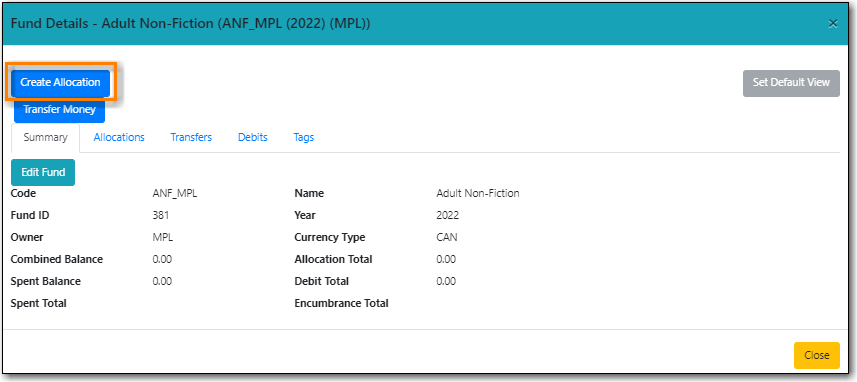
Task: Click the Create Allocation button
Action: [x=60, y=83]
